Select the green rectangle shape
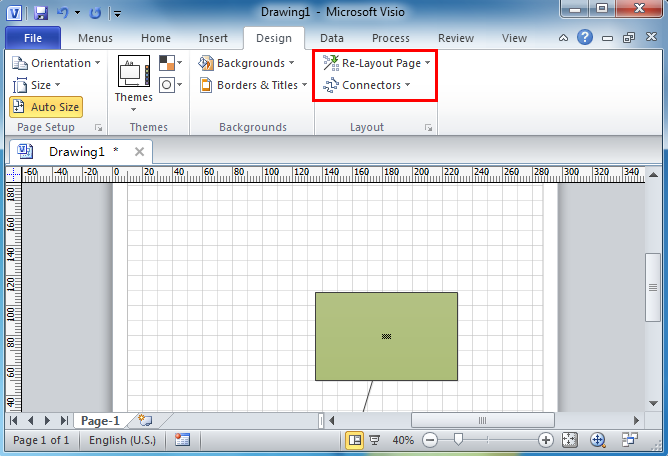Viewport: 668px width, 456px height. pos(386,336)
